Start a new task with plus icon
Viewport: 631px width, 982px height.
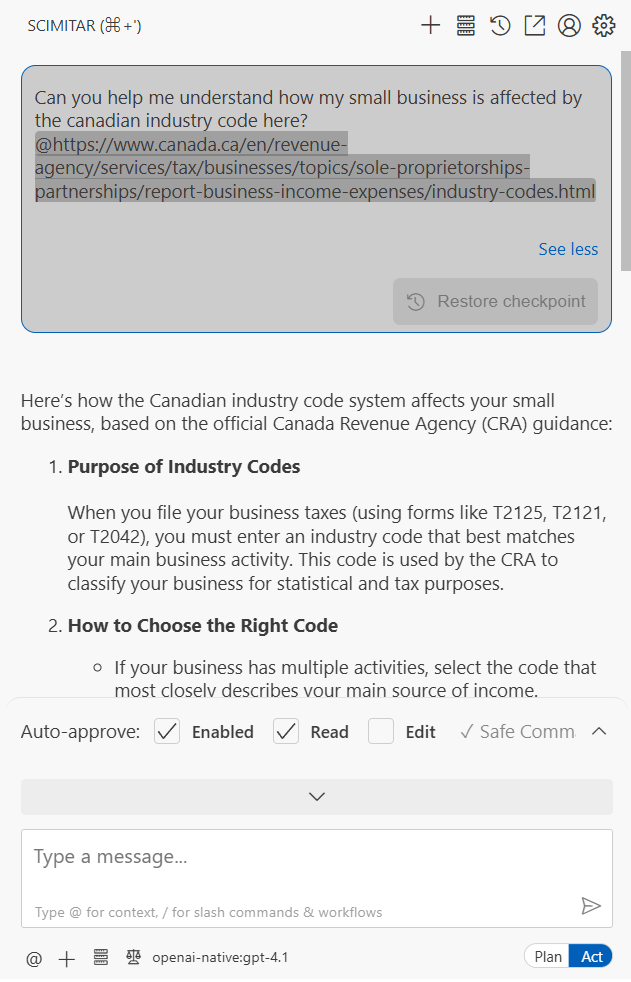point(431,26)
